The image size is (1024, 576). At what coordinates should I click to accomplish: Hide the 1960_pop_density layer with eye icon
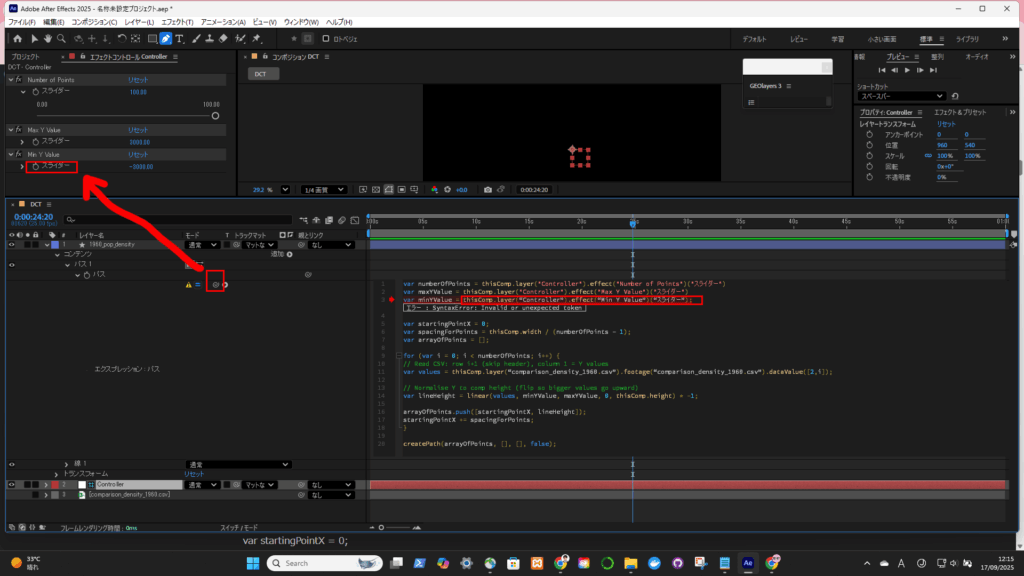pos(13,244)
